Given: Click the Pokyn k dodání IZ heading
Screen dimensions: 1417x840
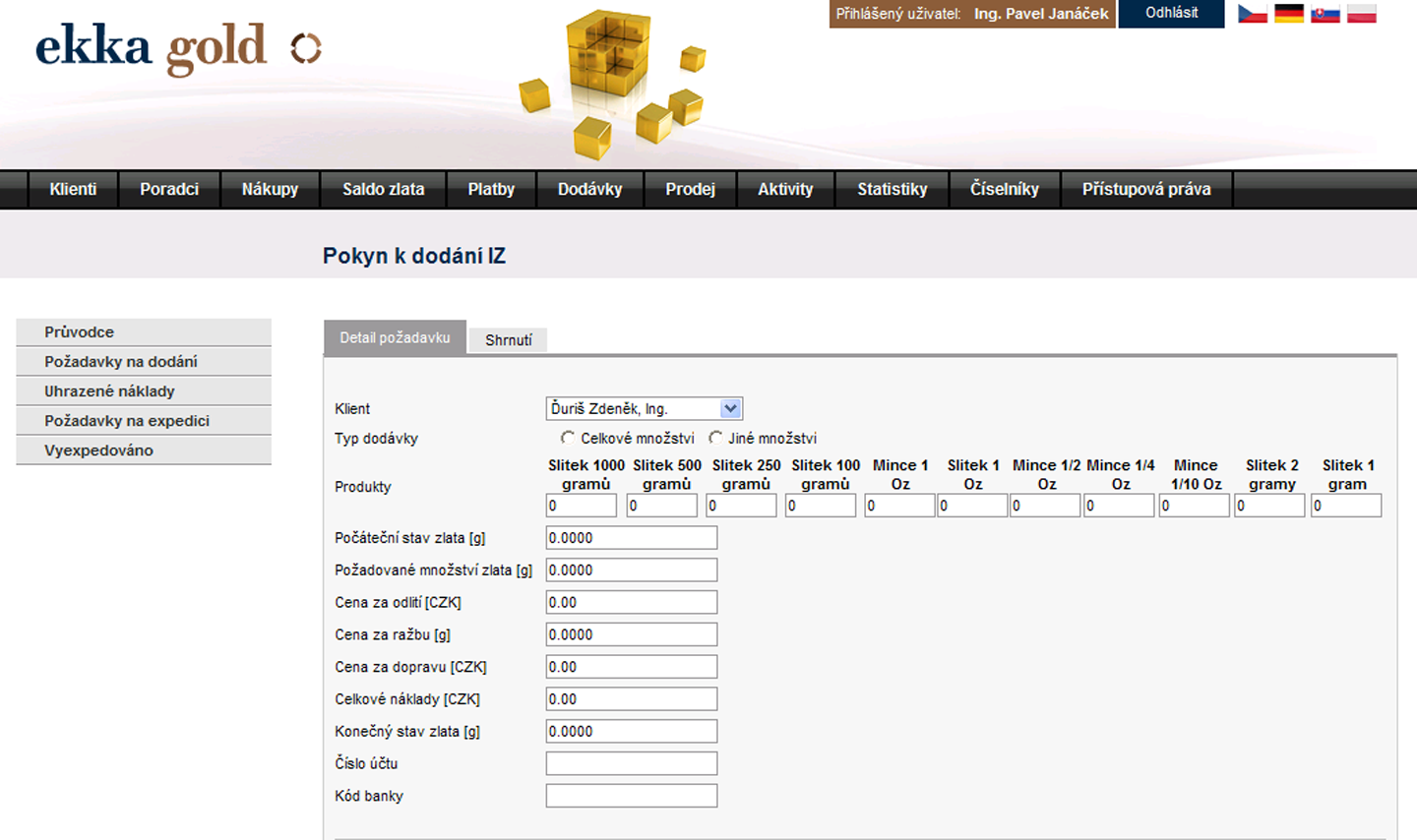Looking at the screenshot, I should point(414,256).
